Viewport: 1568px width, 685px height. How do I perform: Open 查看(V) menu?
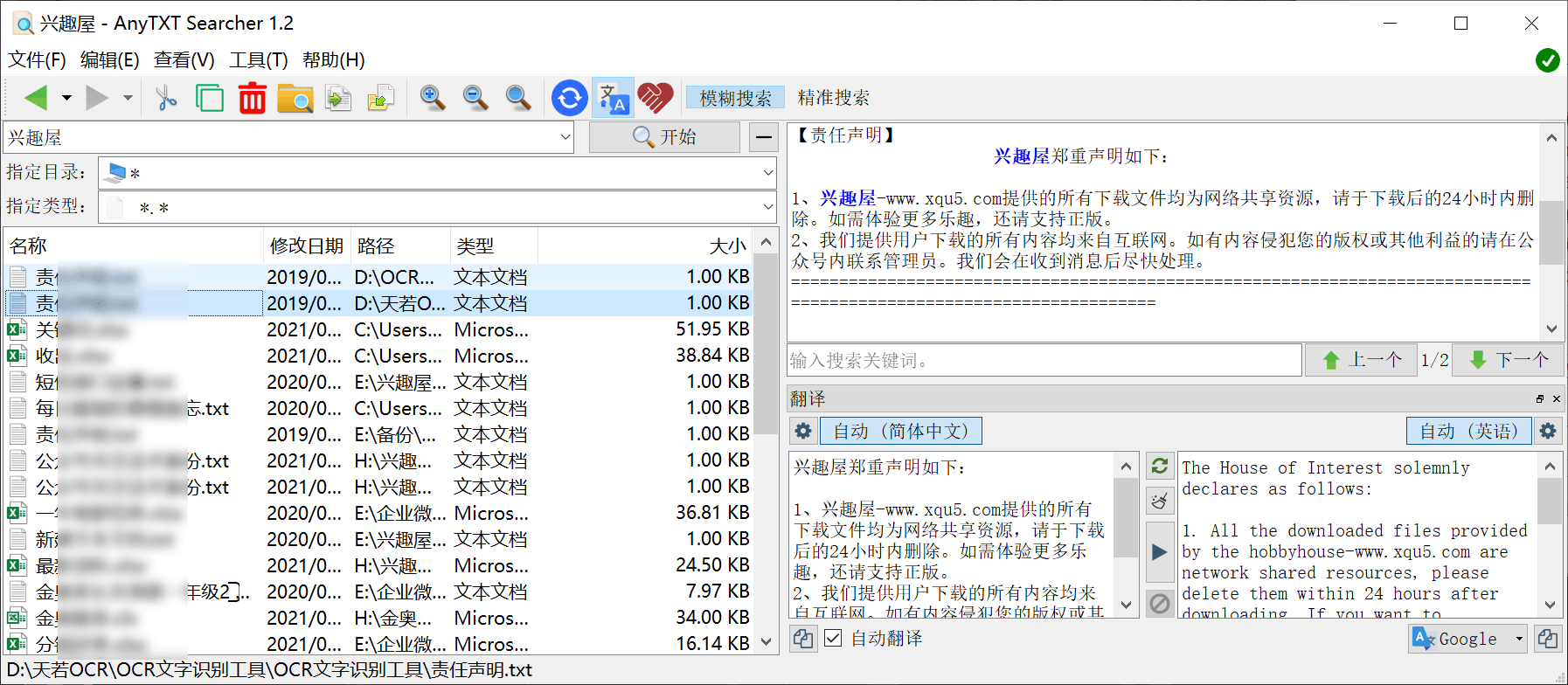coord(184,59)
